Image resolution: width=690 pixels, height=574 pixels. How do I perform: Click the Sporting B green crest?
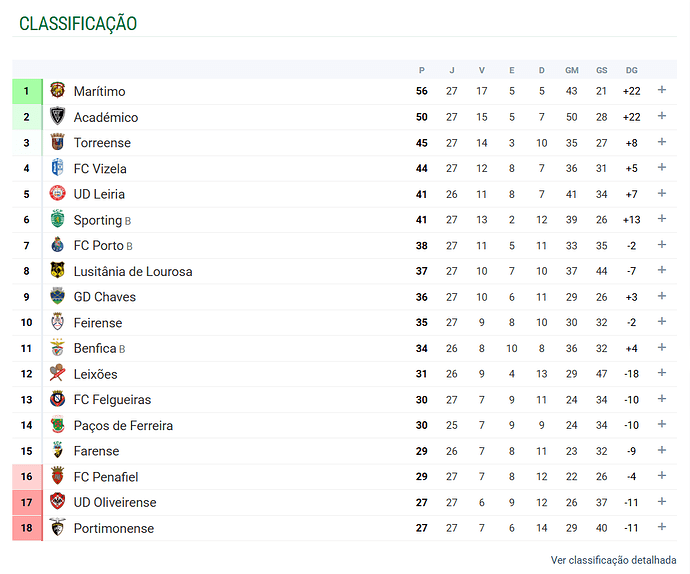57,220
